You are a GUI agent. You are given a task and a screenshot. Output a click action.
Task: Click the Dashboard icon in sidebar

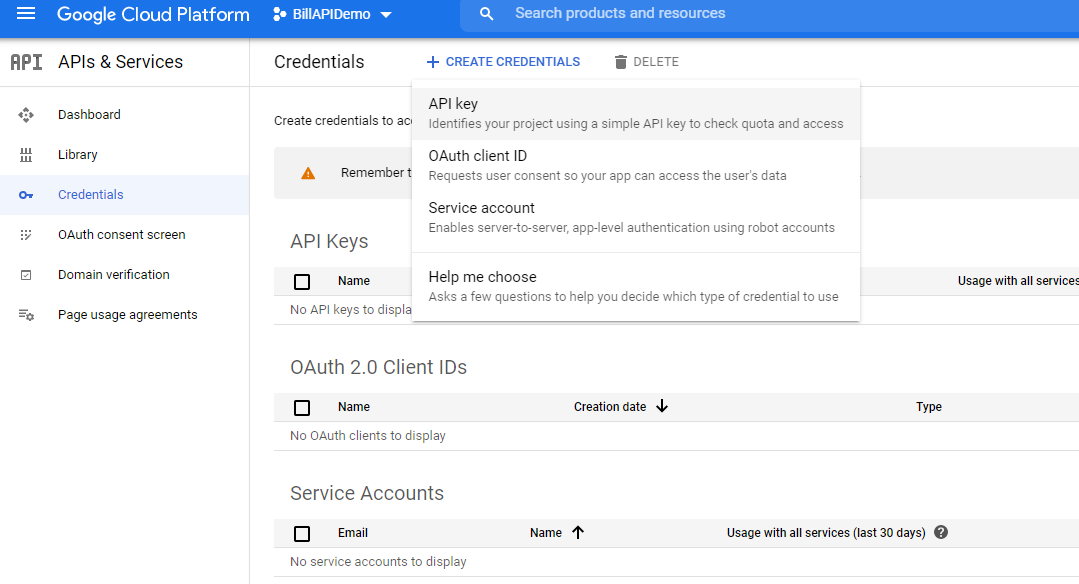26,115
